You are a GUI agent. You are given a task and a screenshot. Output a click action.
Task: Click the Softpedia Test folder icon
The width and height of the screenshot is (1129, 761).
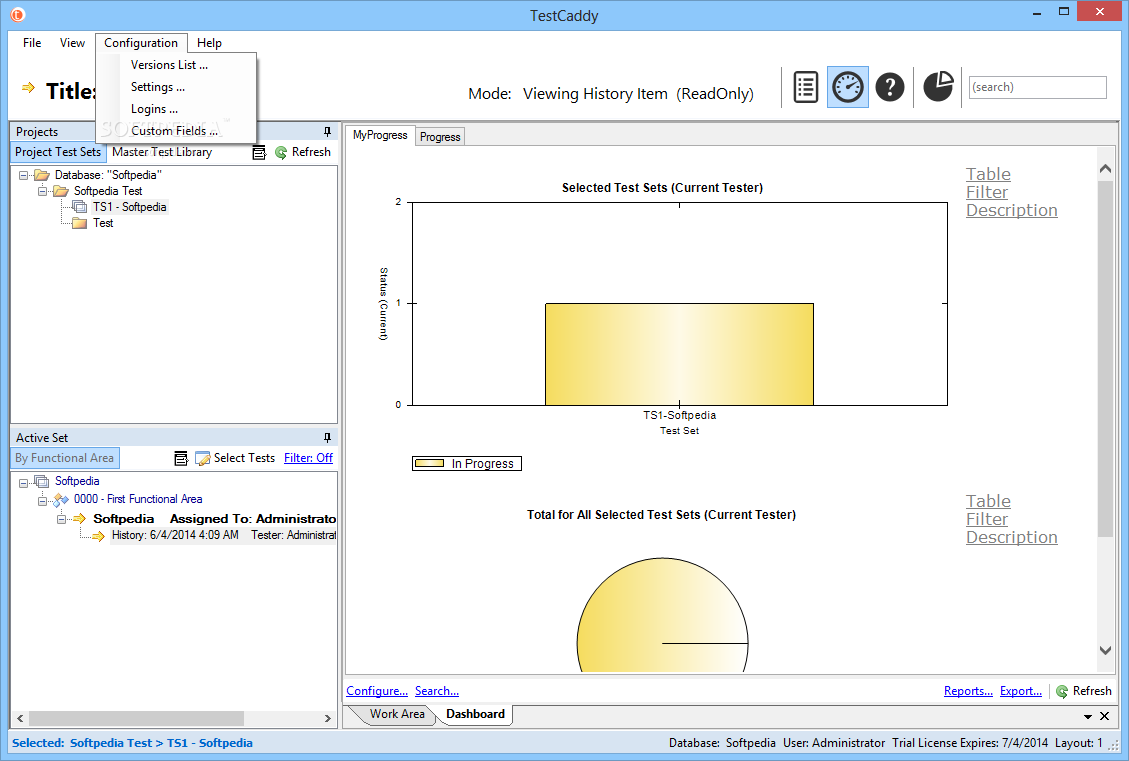click(x=60, y=191)
